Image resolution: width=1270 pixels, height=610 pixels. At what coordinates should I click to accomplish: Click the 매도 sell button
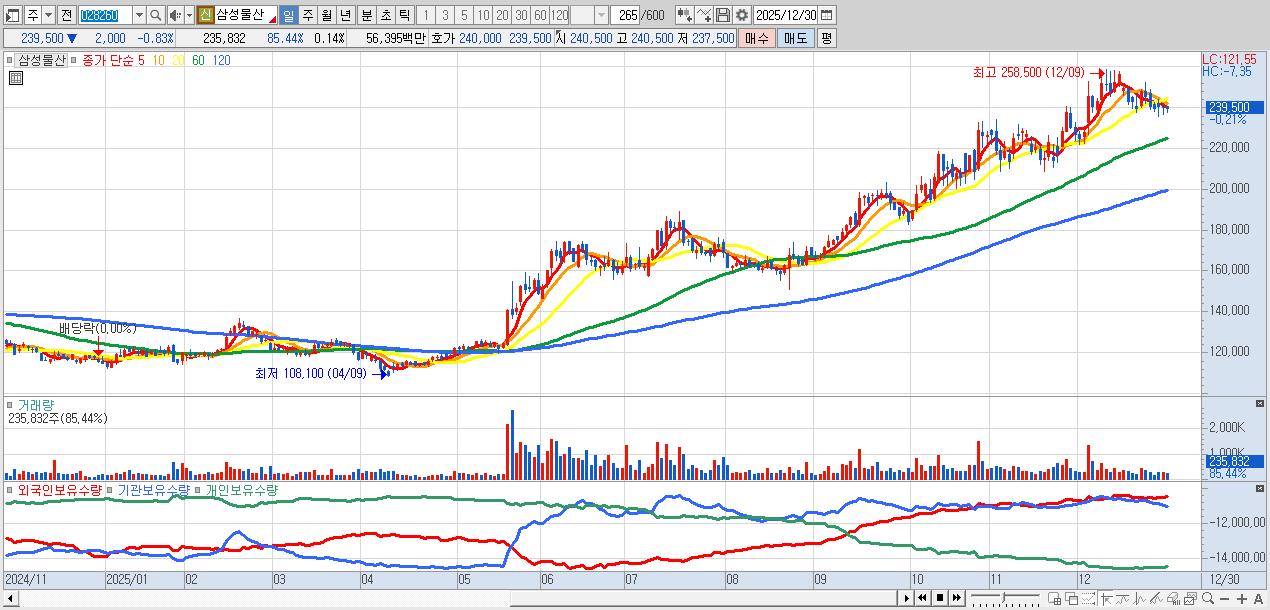click(795, 38)
